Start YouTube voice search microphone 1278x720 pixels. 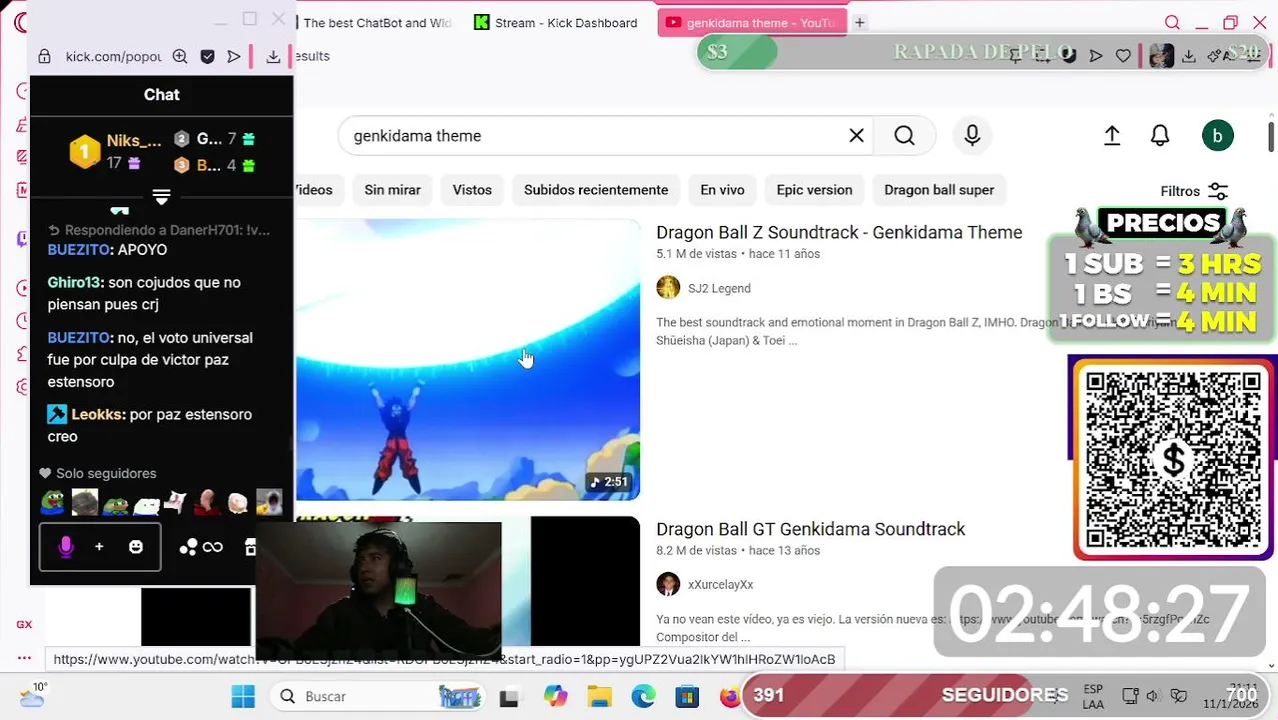coord(972,136)
